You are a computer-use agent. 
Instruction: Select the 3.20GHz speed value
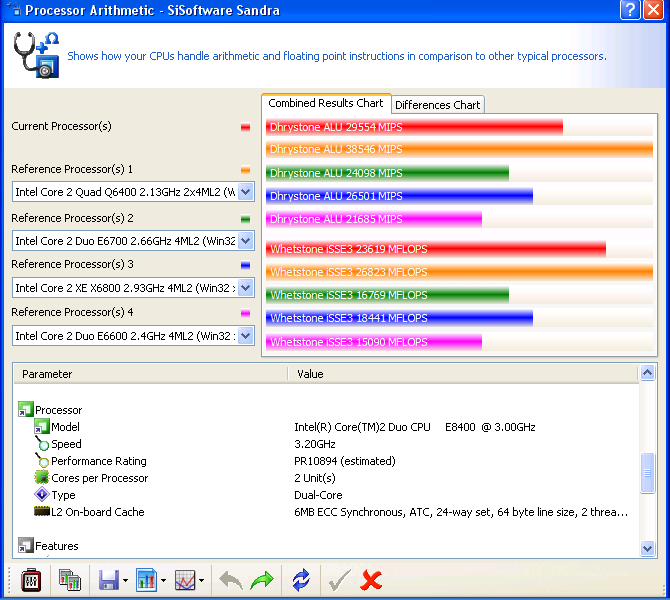coord(314,444)
